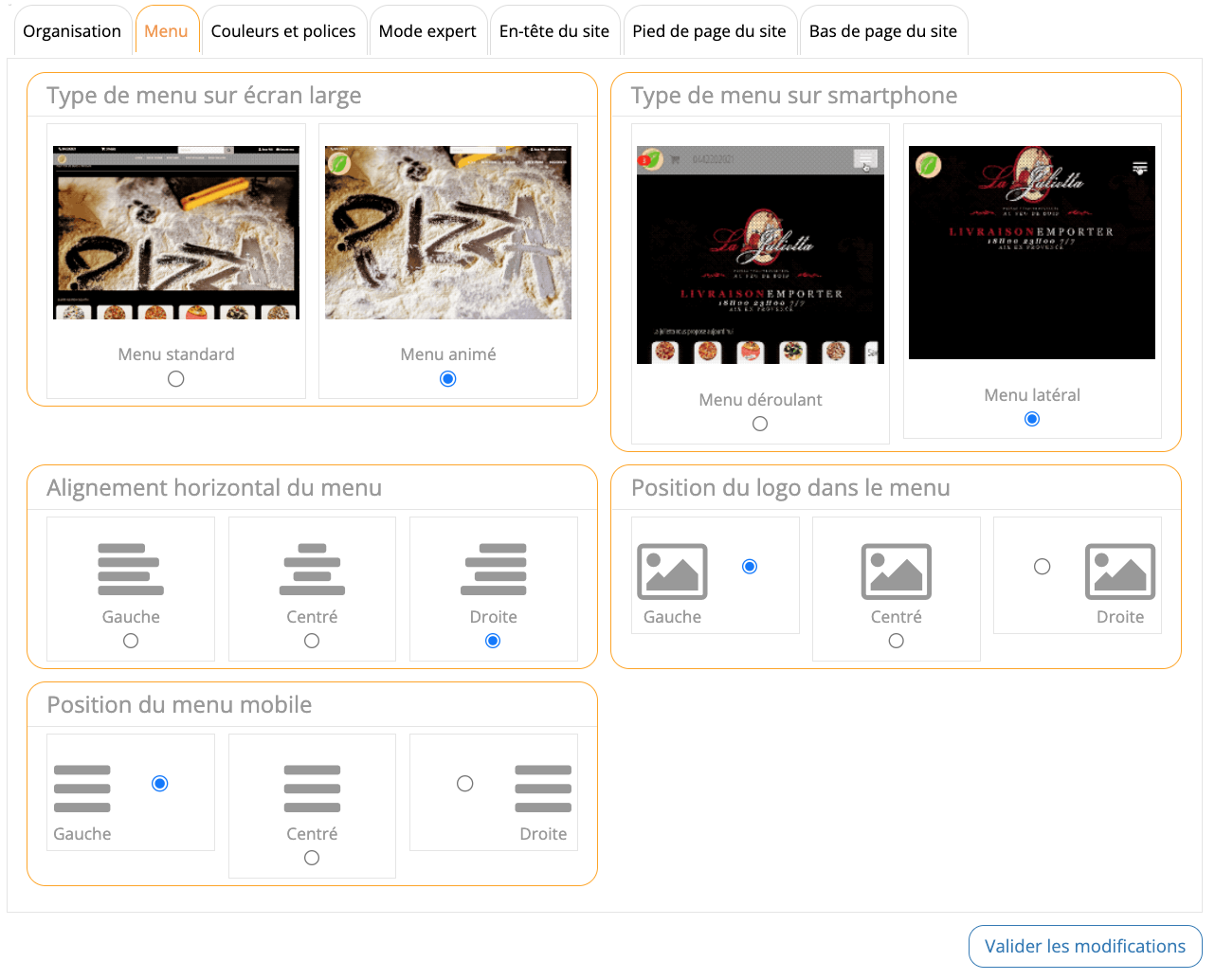The image size is (1215, 980).
Task: Click the logo image icon labeled Centré
Action: point(896,572)
